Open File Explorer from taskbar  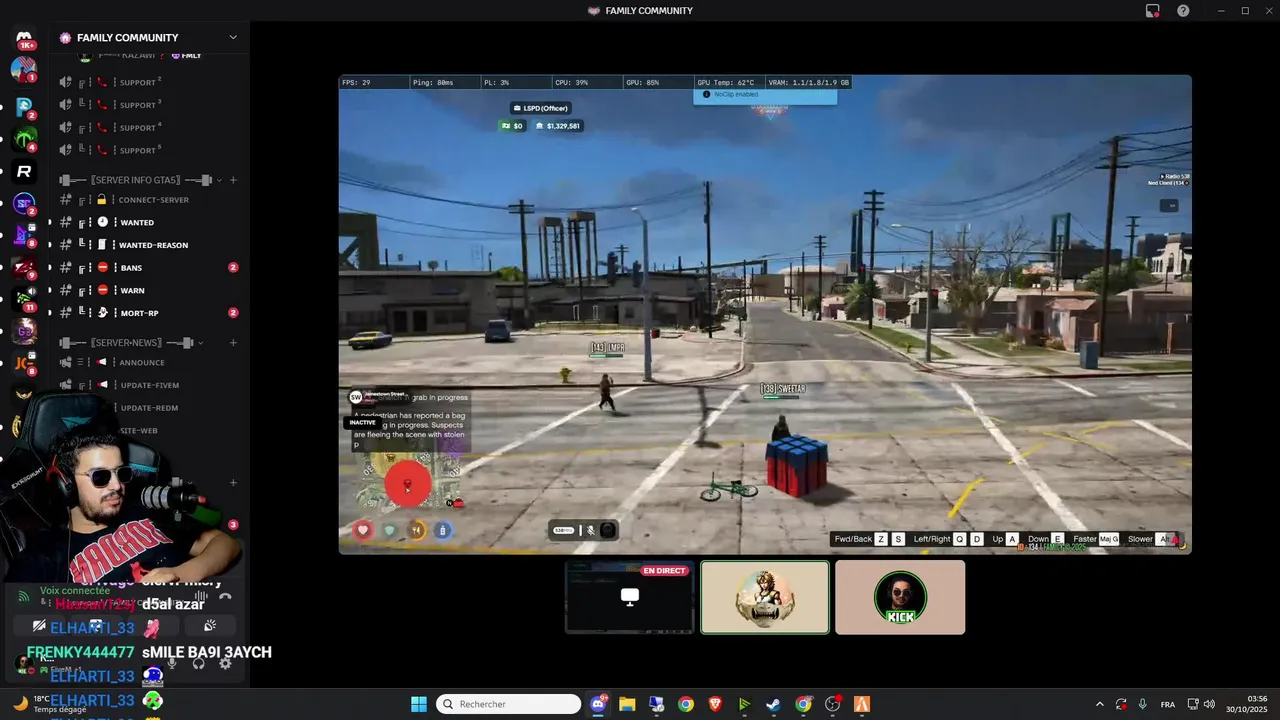[627, 704]
